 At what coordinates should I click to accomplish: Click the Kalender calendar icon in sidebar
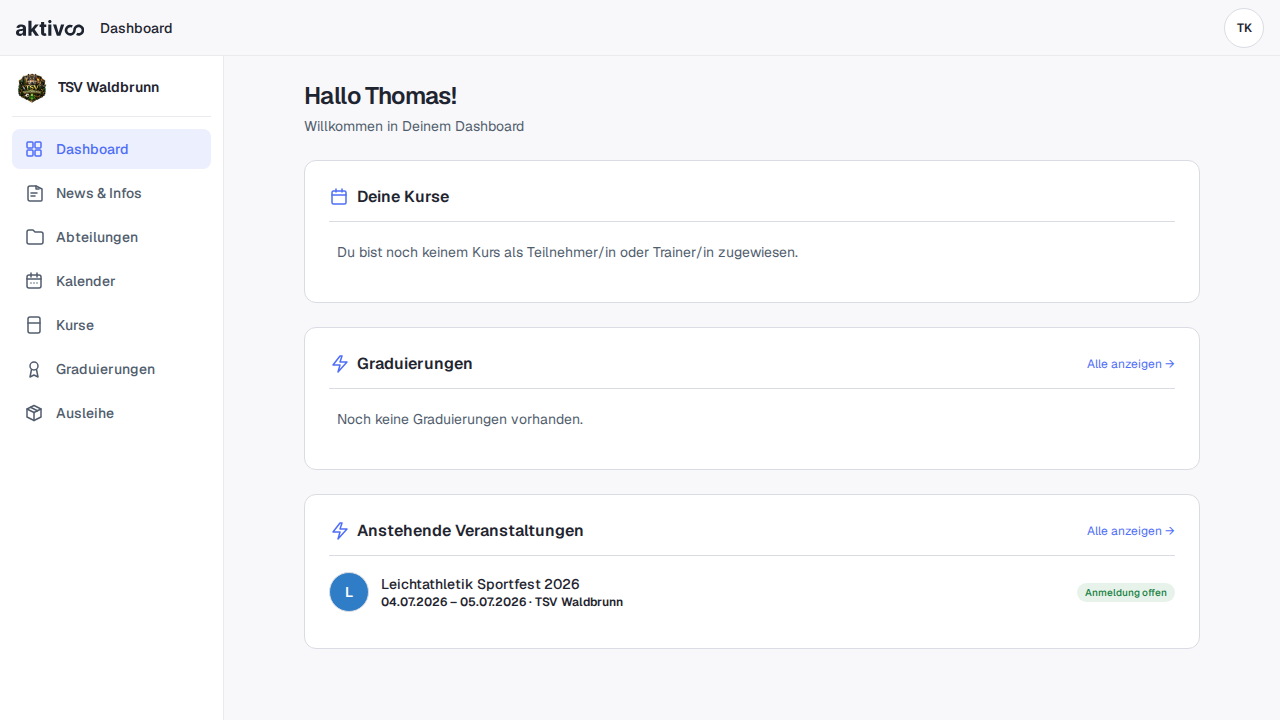point(34,281)
